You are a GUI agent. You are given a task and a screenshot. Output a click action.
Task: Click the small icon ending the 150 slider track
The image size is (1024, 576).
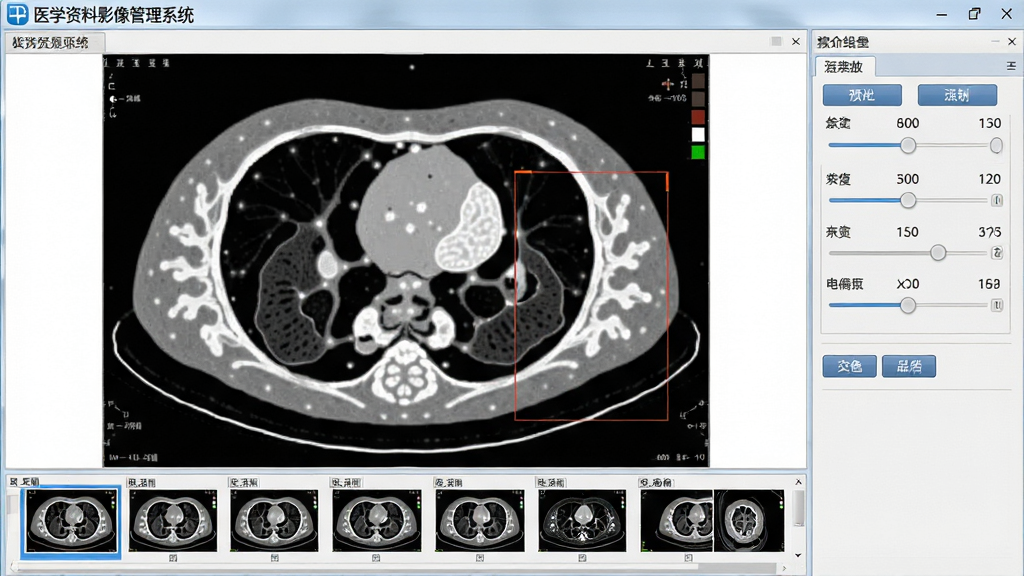(x=997, y=253)
